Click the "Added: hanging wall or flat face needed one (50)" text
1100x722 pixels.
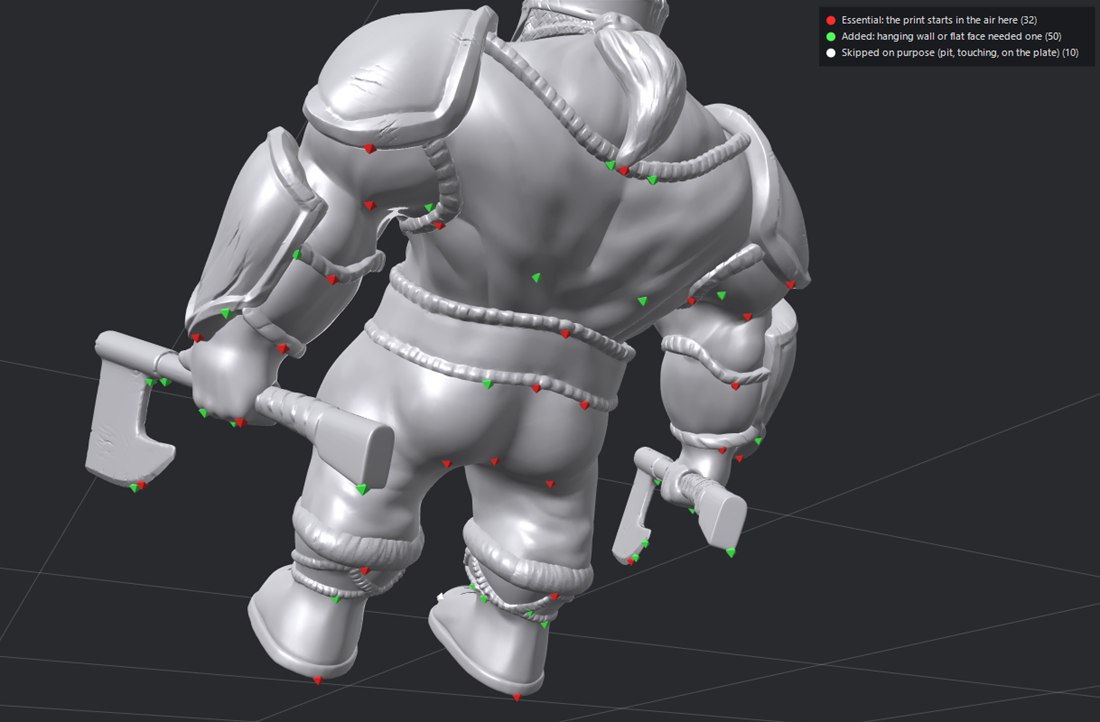click(x=951, y=36)
